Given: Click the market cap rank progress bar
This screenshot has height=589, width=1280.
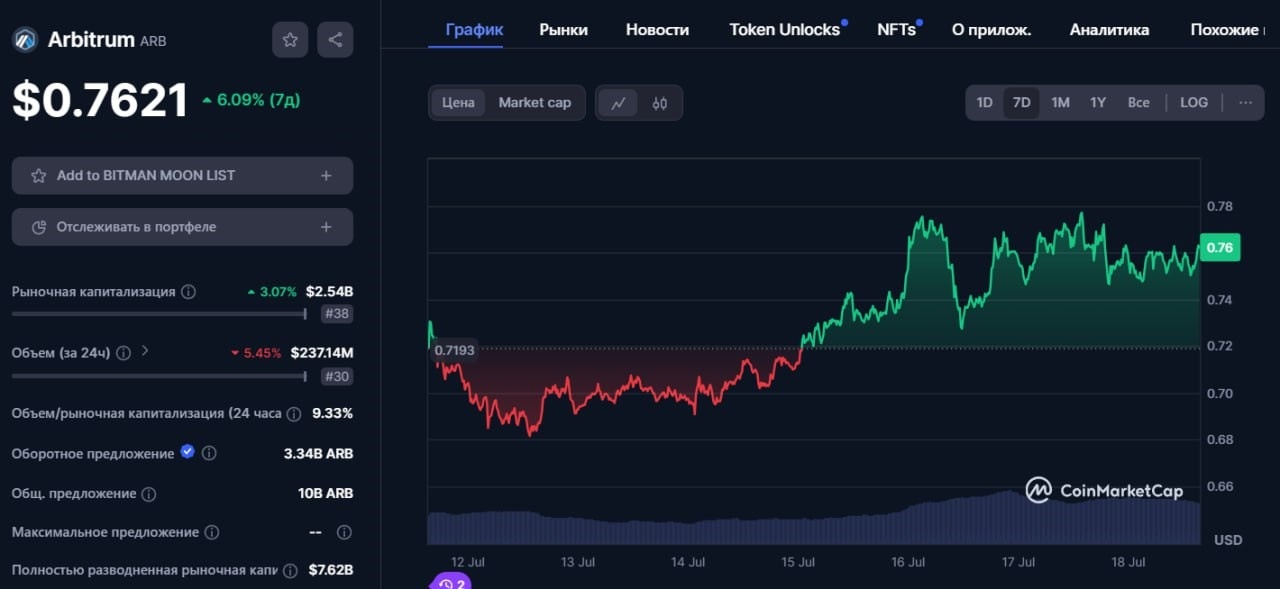Looking at the screenshot, I should (x=158, y=314).
